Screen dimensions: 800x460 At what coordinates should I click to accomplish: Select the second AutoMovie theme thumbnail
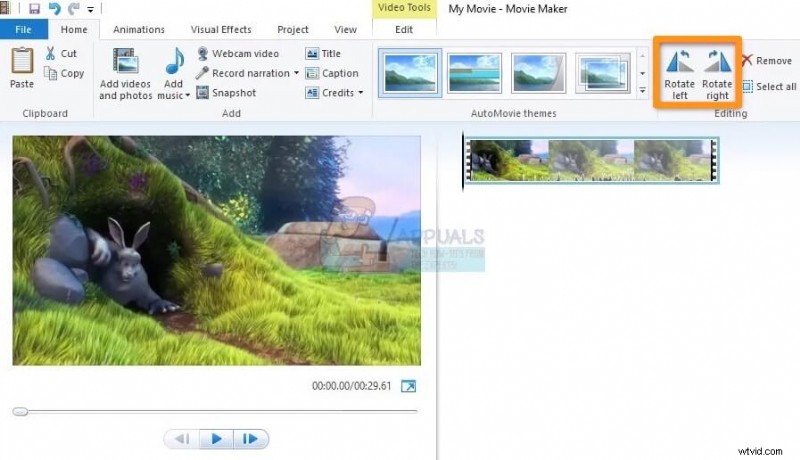coord(474,73)
